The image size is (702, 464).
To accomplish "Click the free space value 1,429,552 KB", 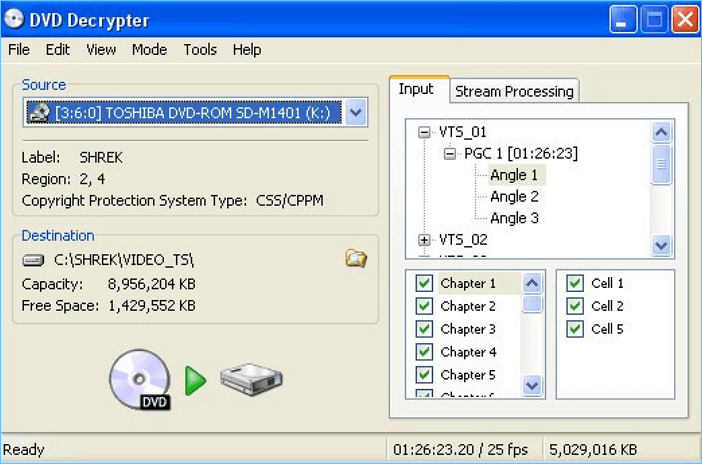I will click(x=152, y=305).
